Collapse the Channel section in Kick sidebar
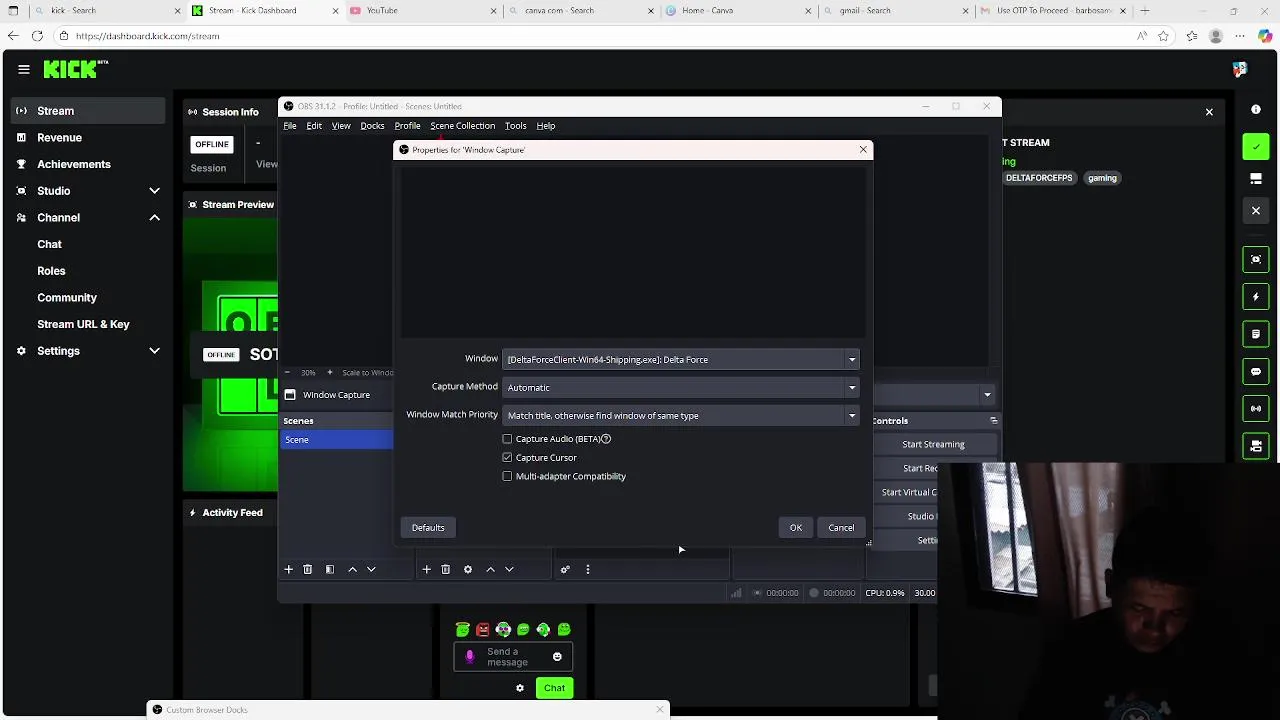The height and width of the screenshot is (720, 1280). [154, 217]
